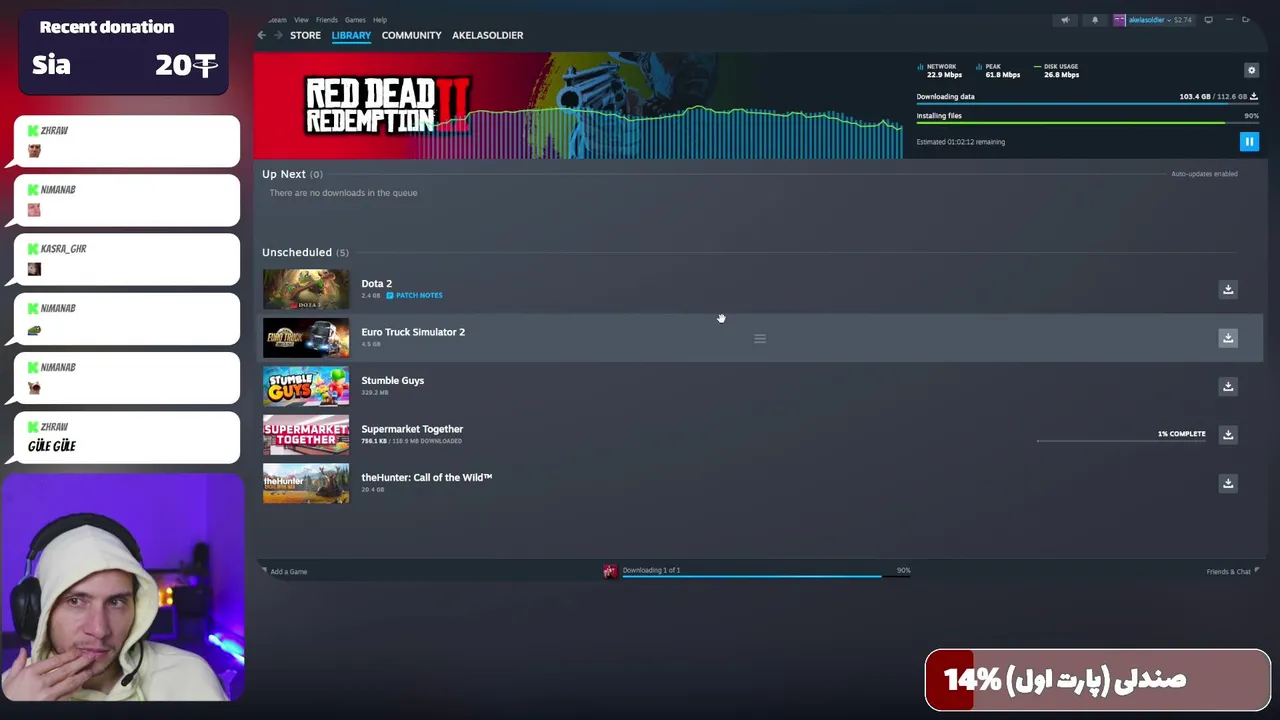Viewport: 1280px width, 720px height.
Task: Click the game icon in bottom download status
Action: coord(610,571)
